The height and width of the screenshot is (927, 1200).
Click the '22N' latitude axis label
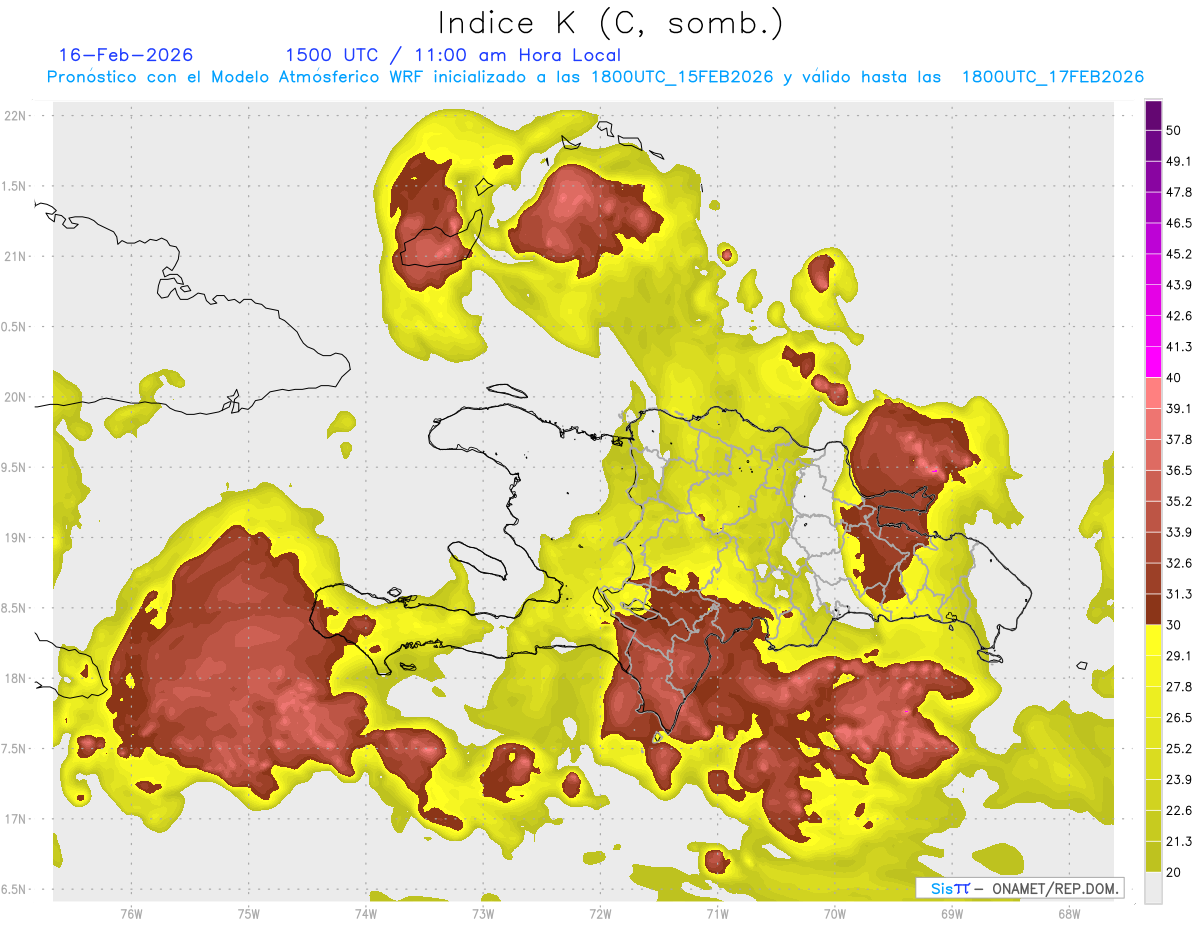click(x=17, y=116)
